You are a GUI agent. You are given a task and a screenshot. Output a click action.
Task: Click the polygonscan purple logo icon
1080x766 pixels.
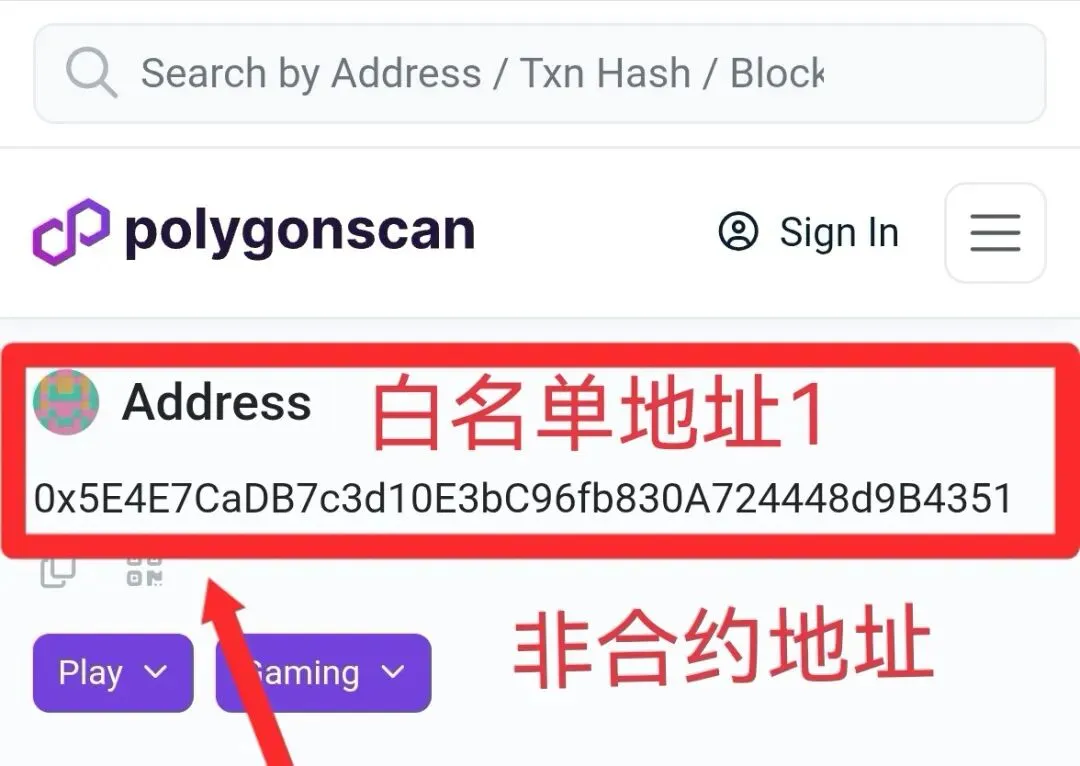pos(71,231)
